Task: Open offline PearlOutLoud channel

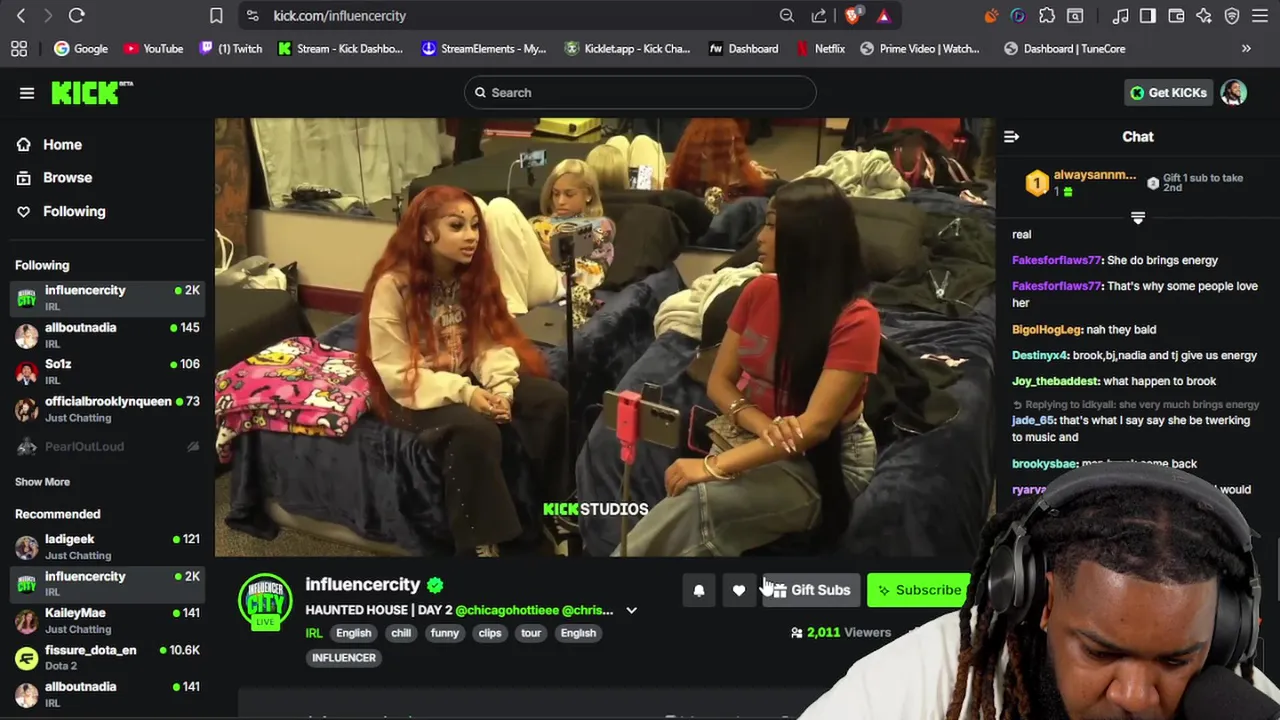Action: pos(107,447)
